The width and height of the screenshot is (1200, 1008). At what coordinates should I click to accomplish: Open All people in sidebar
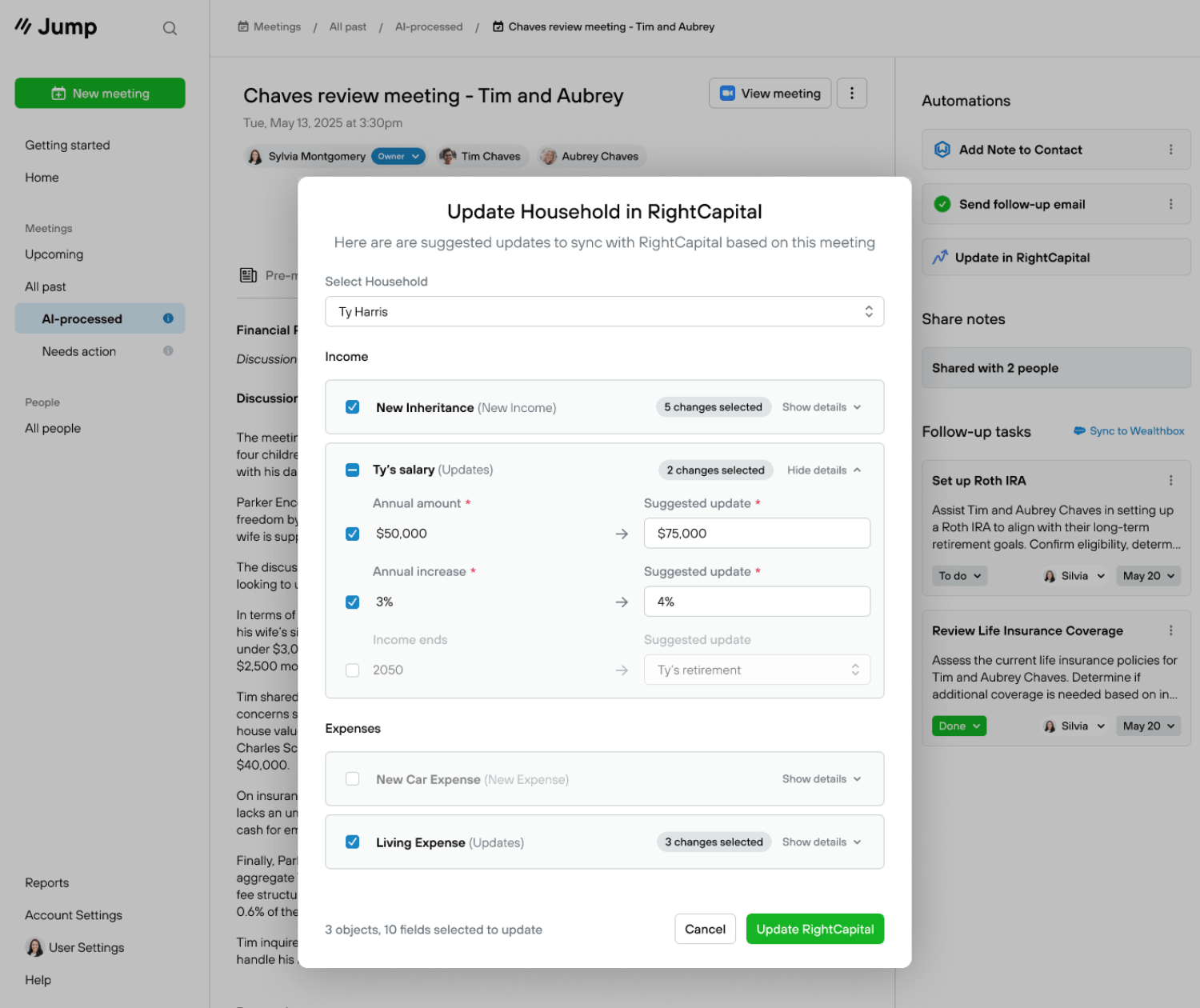(53, 428)
